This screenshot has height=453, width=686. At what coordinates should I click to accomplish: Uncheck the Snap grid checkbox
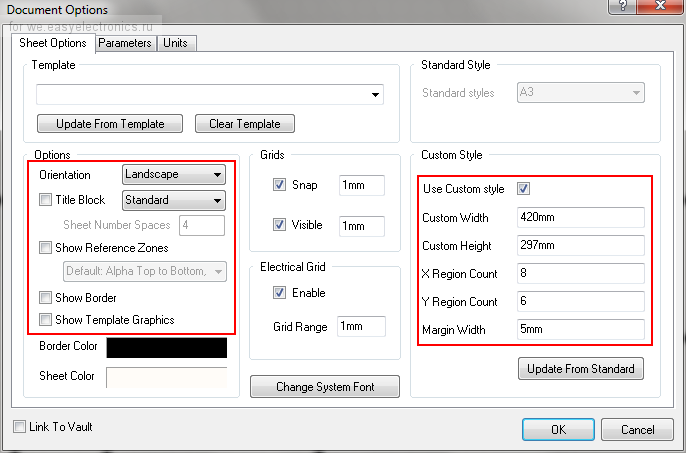pyautogui.click(x=280, y=185)
